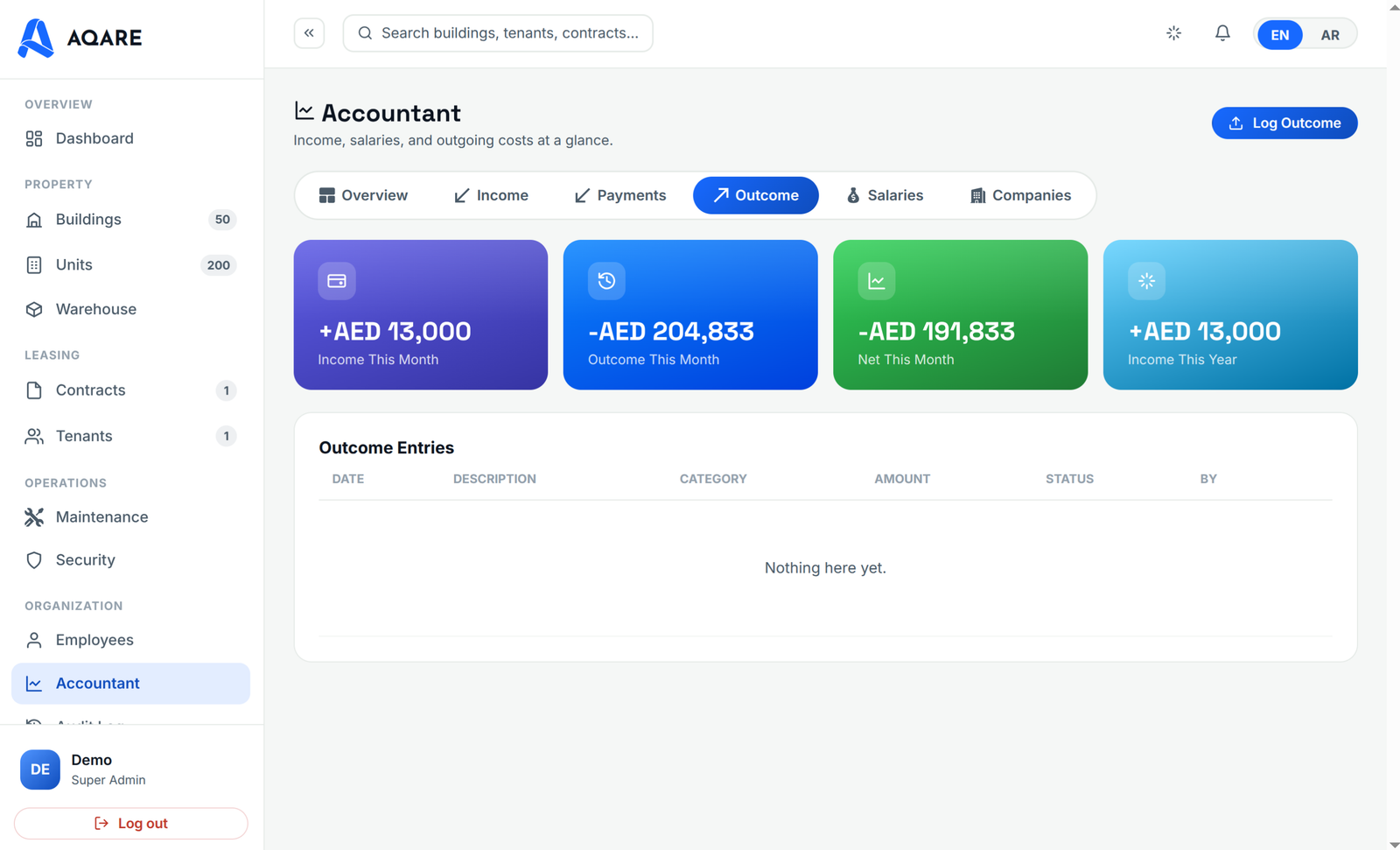Open the Demo Super Admin profile
The width and height of the screenshot is (1400, 850).
(x=131, y=769)
